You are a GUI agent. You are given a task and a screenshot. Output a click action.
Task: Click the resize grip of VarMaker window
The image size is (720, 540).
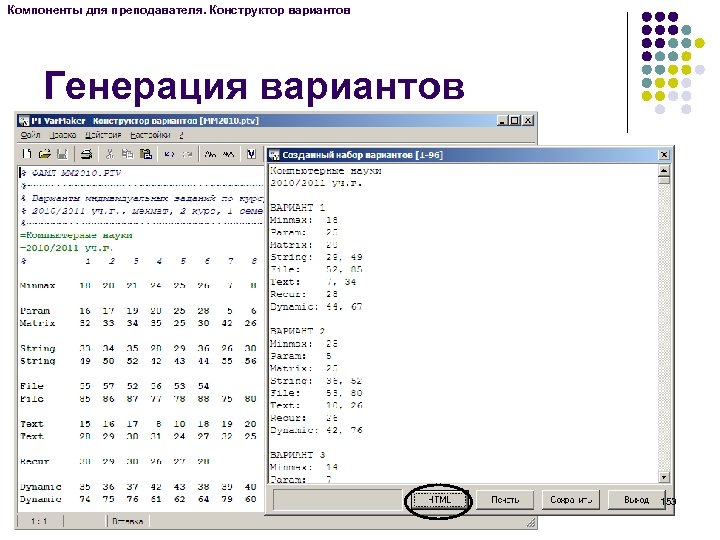tap(531, 523)
